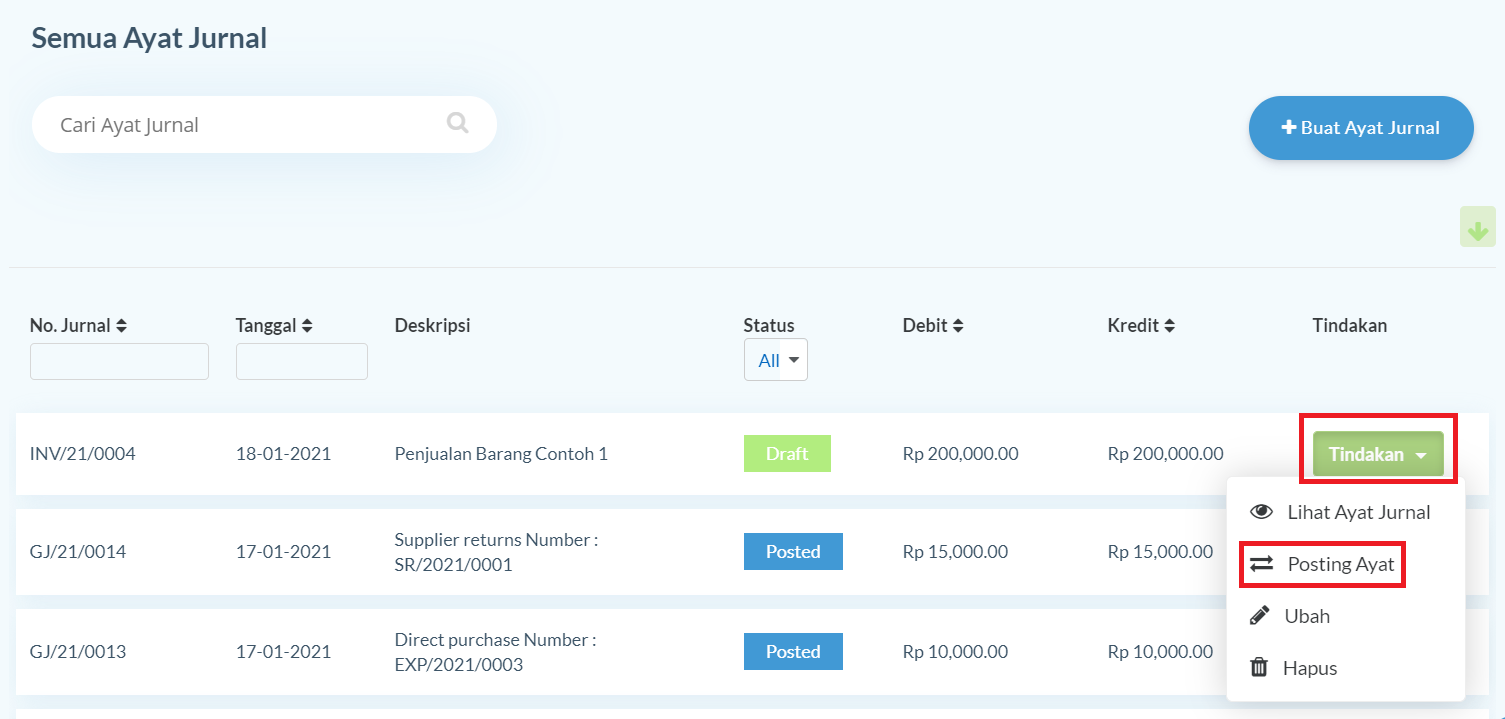Focus the Cari Ayat Jurnal search field
This screenshot has width=1505, height=719.
(x=240, y=125)
